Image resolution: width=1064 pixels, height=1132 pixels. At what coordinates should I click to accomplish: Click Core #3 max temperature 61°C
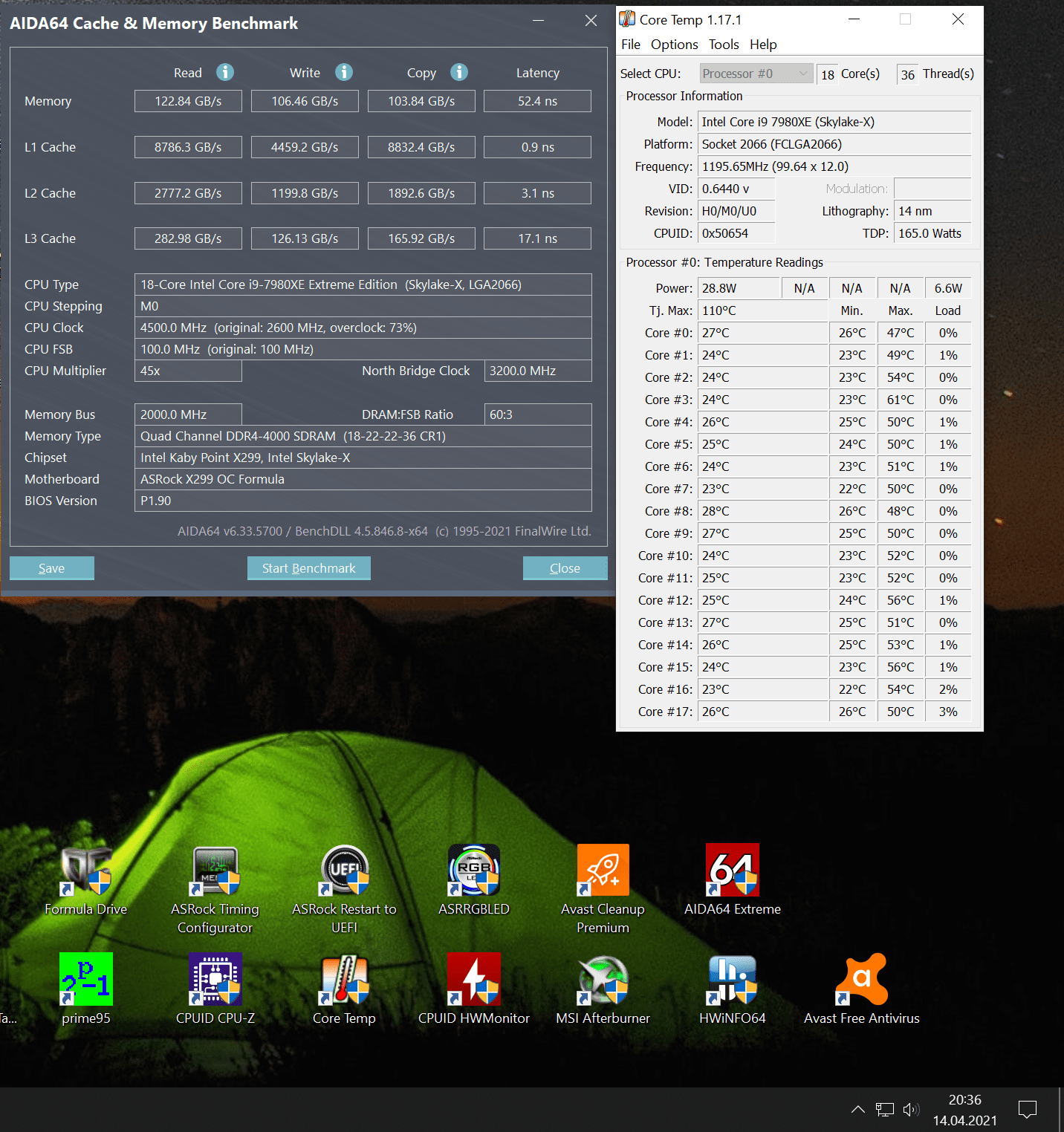(901, 400)
